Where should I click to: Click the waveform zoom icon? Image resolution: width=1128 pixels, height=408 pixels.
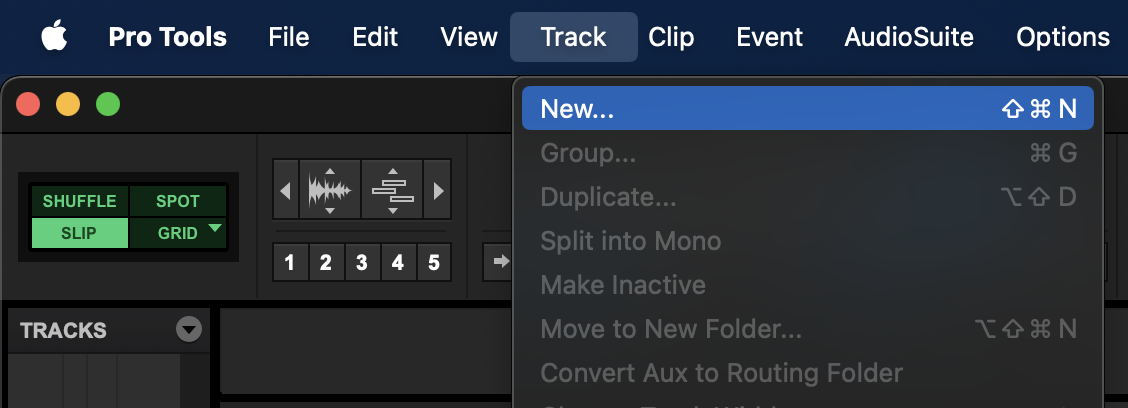[x=329, y=189]
